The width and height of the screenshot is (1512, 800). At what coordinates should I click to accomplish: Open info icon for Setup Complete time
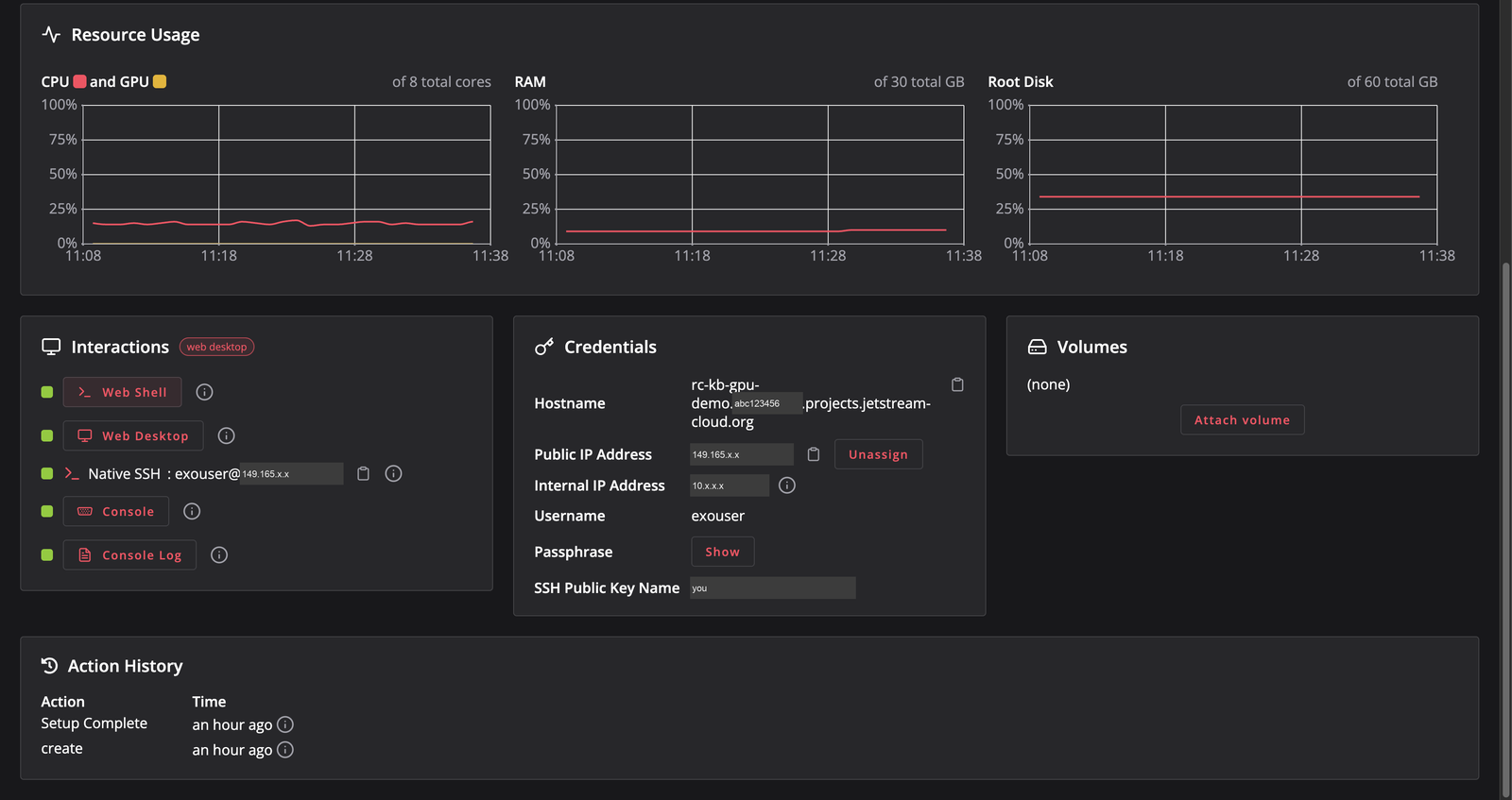click(285, 724)
